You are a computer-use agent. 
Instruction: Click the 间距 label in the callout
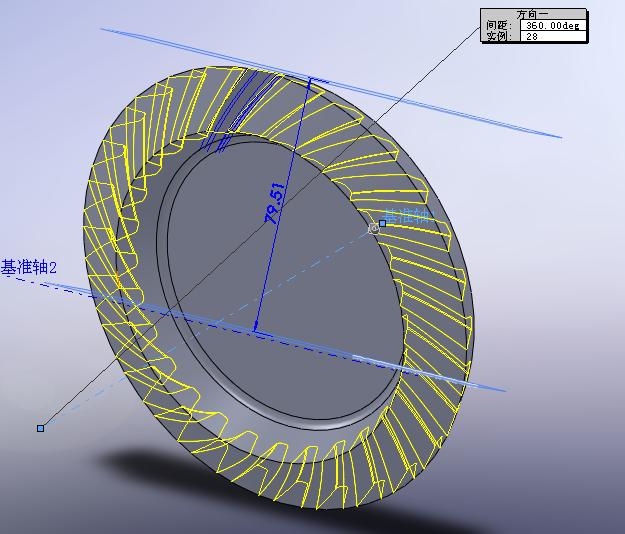499,26
